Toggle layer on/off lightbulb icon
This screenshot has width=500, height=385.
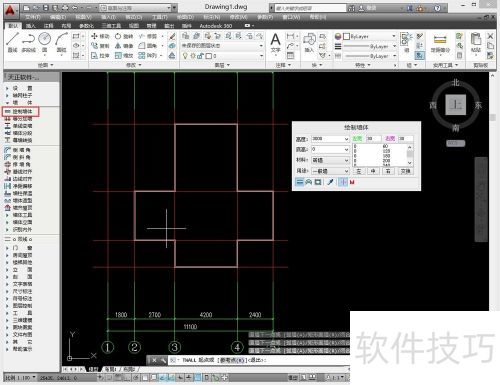[185, 56]
